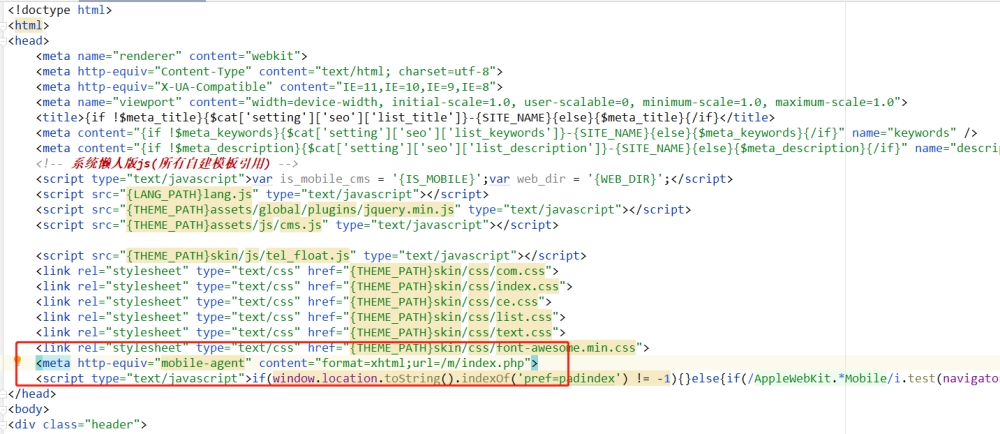Click the doctype html declaration
Image resolution: width=1000 pixels, height=434 pixels.
click(60, 10)
